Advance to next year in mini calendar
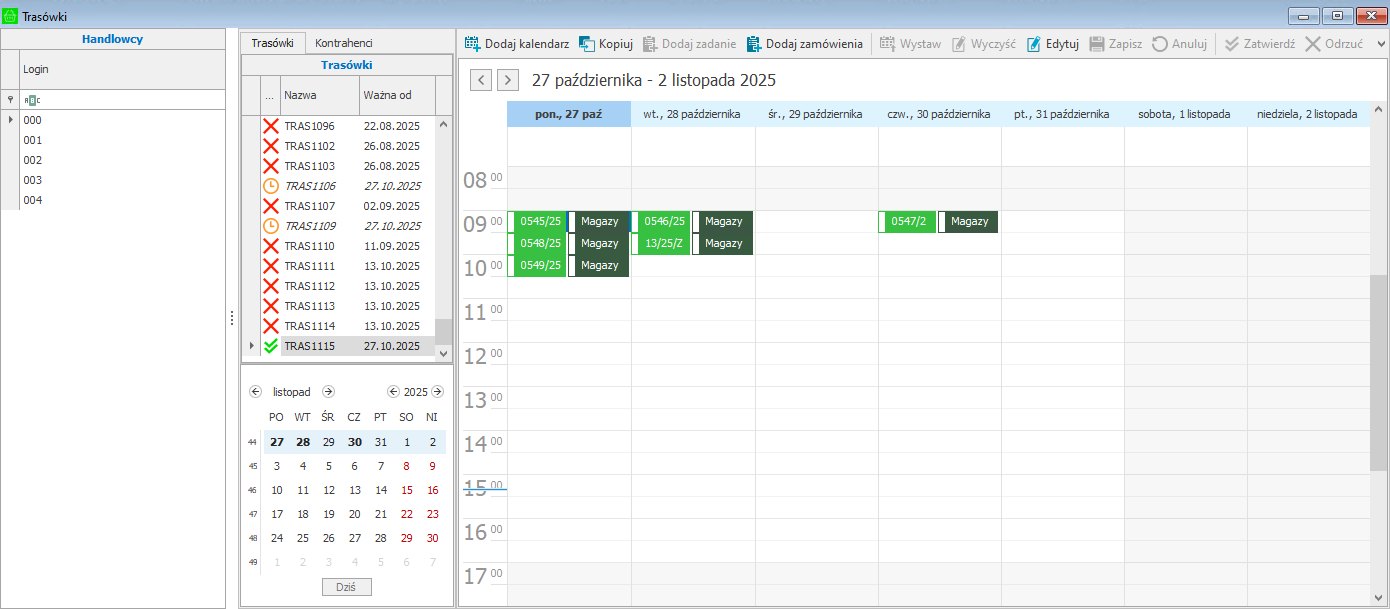1390x609 pixels. coord(437,392)
